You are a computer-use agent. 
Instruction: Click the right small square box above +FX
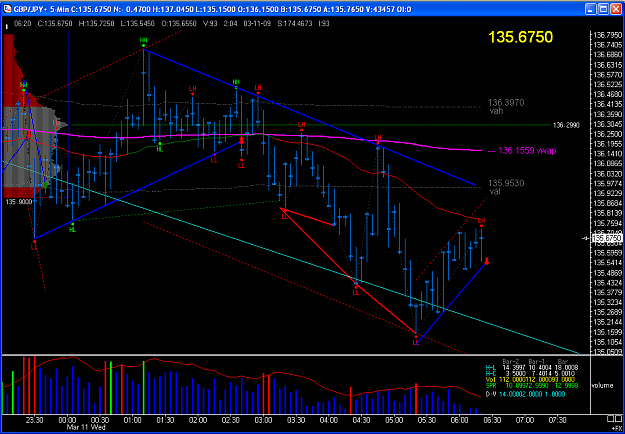618,419
